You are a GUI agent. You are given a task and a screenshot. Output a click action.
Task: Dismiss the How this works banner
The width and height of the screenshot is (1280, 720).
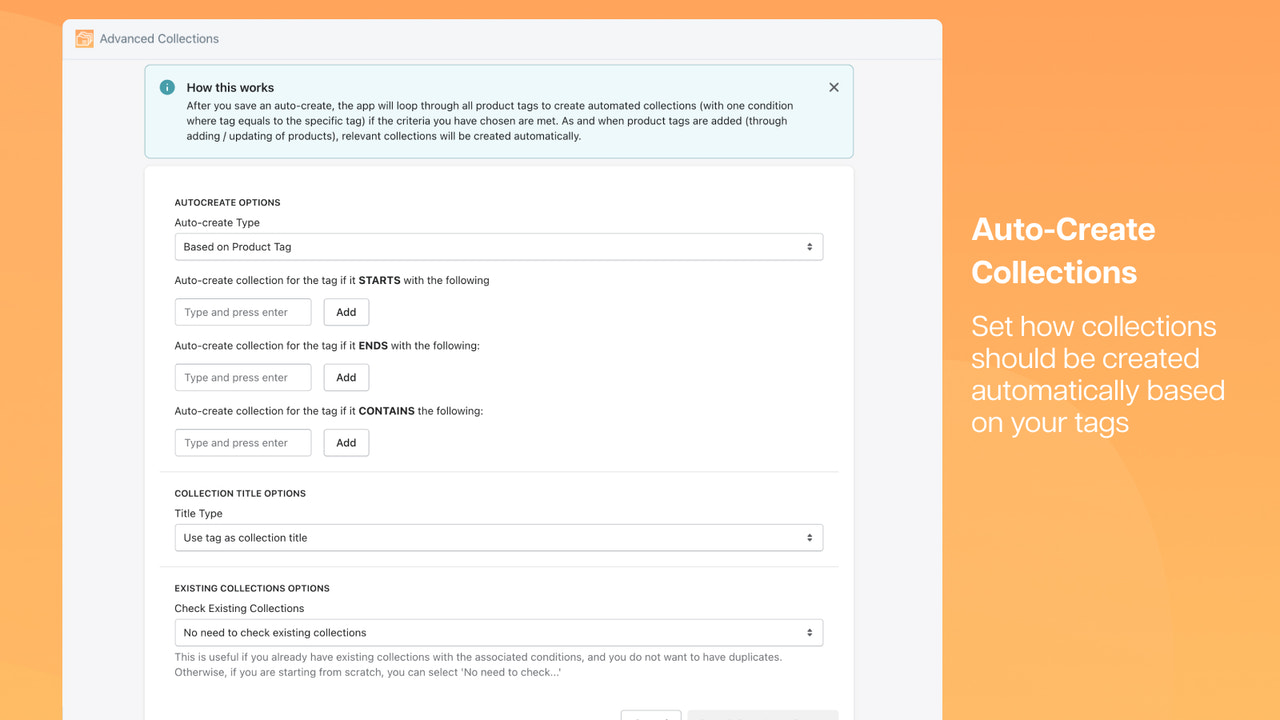pos(833,87)
